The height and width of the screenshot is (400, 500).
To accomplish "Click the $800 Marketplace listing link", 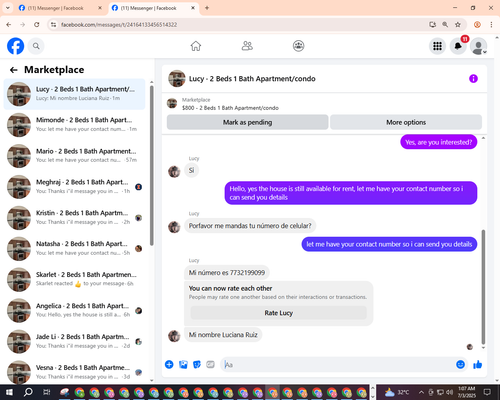I will point(230,108).
